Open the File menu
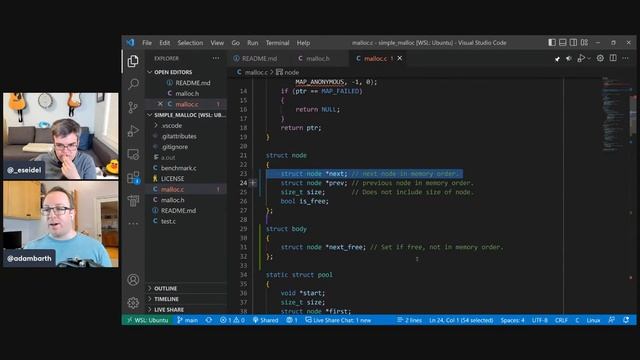Screen dimensions: 640x360 pyautogui.click(x=147, y=43)
